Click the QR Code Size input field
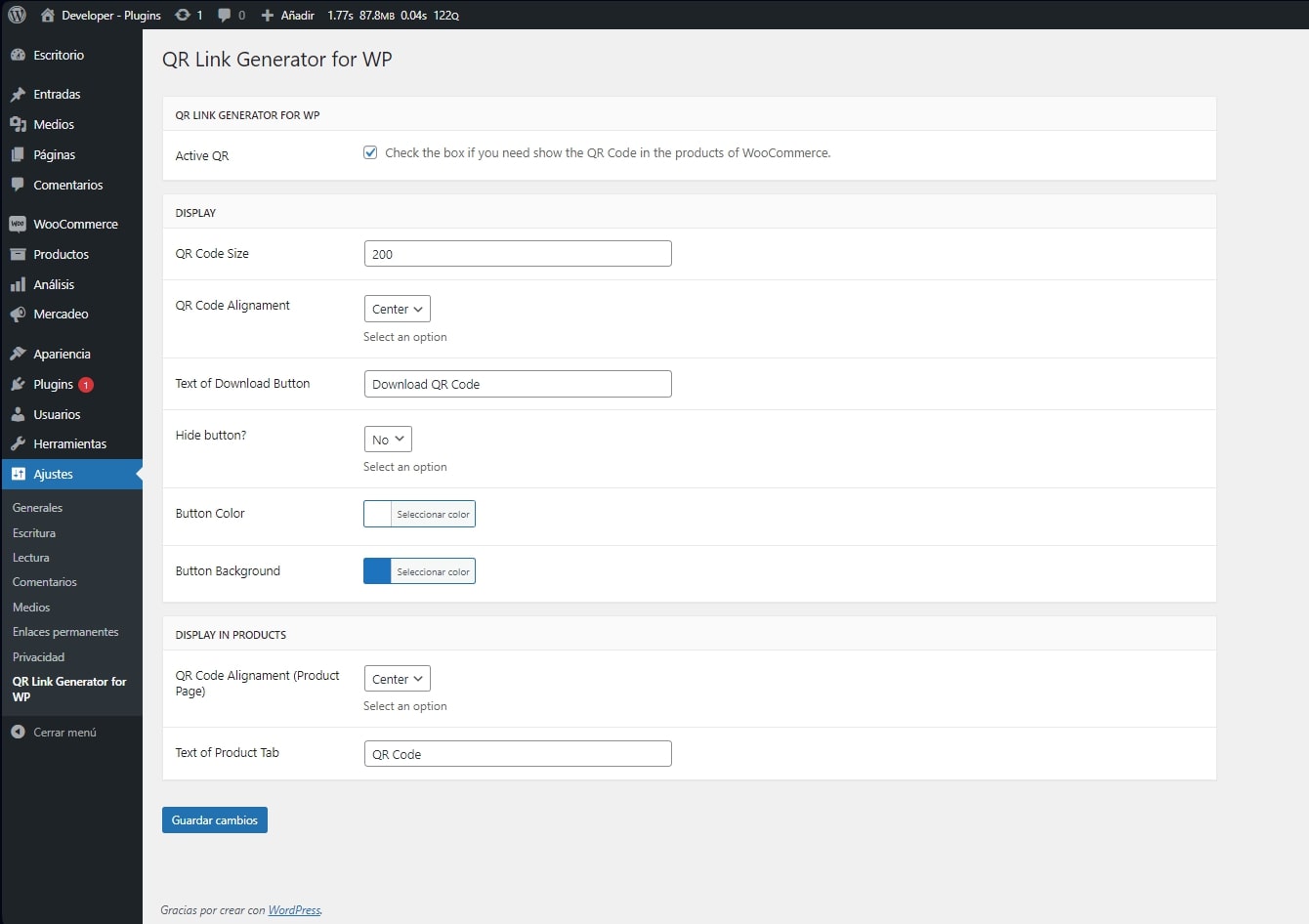This screenshot has width=1309, height=924. 518,254
